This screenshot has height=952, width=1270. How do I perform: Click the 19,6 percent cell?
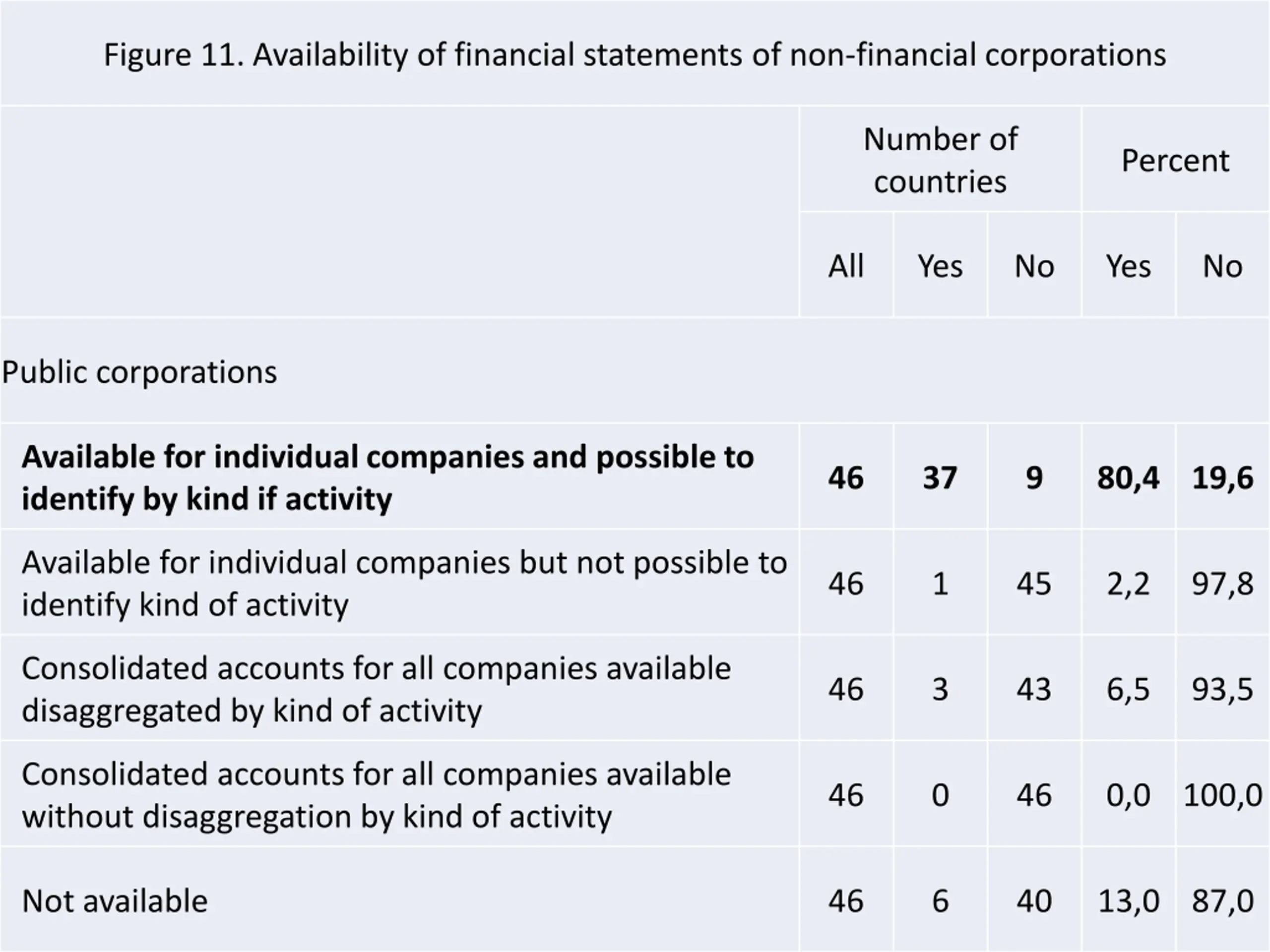(x=1223, y=477)
